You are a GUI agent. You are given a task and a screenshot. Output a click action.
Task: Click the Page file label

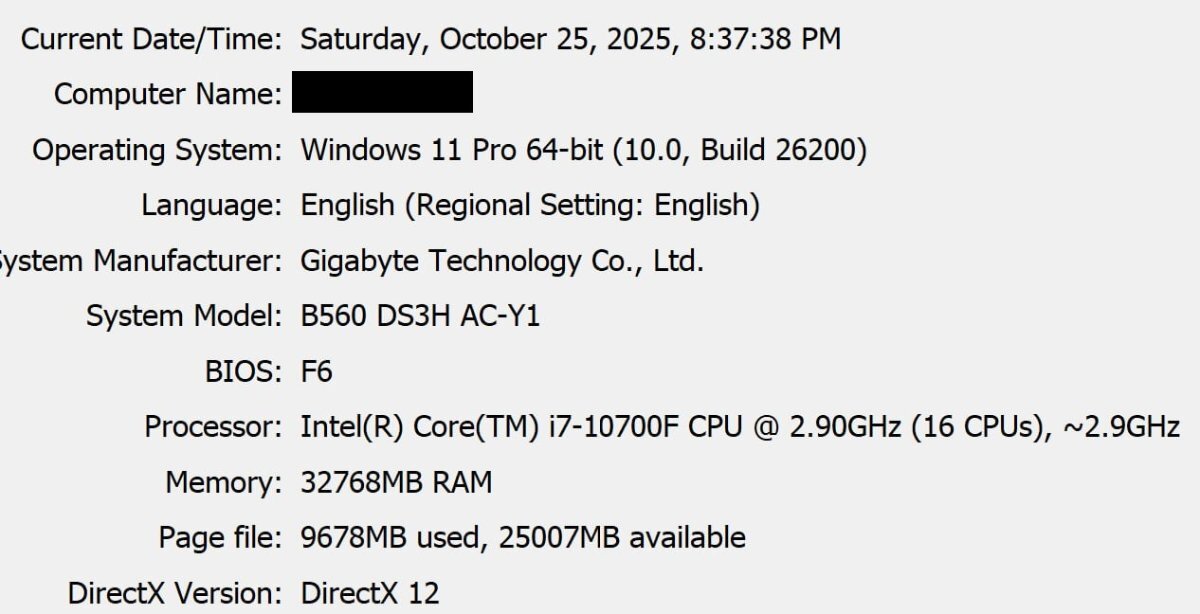(x=220, y=538)
